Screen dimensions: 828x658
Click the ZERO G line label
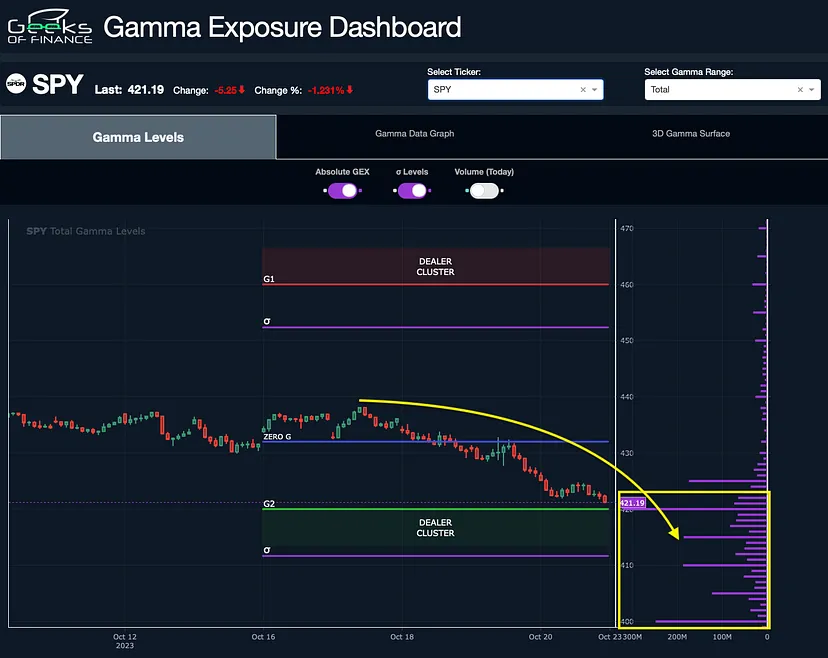[279, 437]
